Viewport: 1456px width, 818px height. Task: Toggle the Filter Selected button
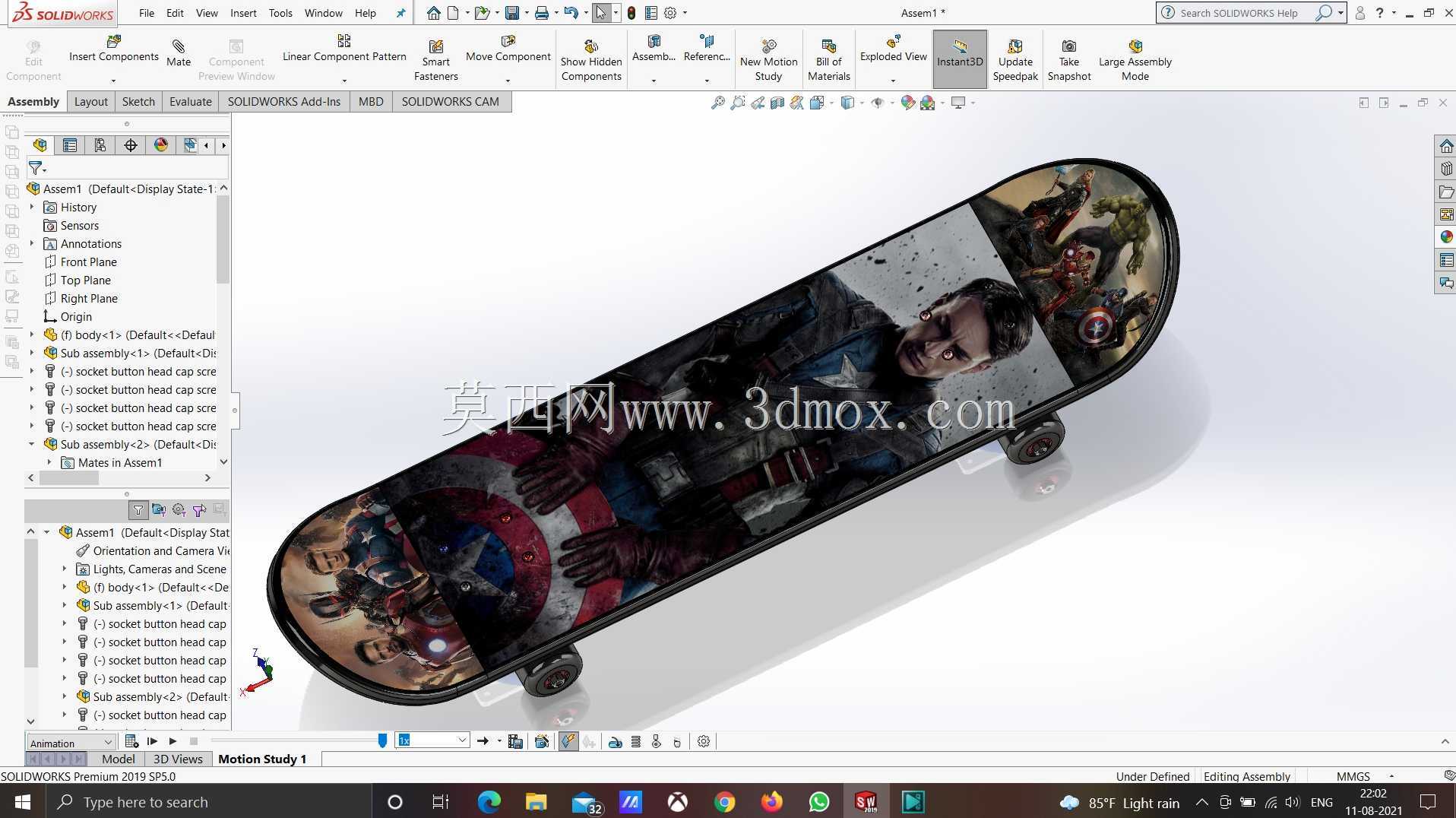tap(199, 510)
